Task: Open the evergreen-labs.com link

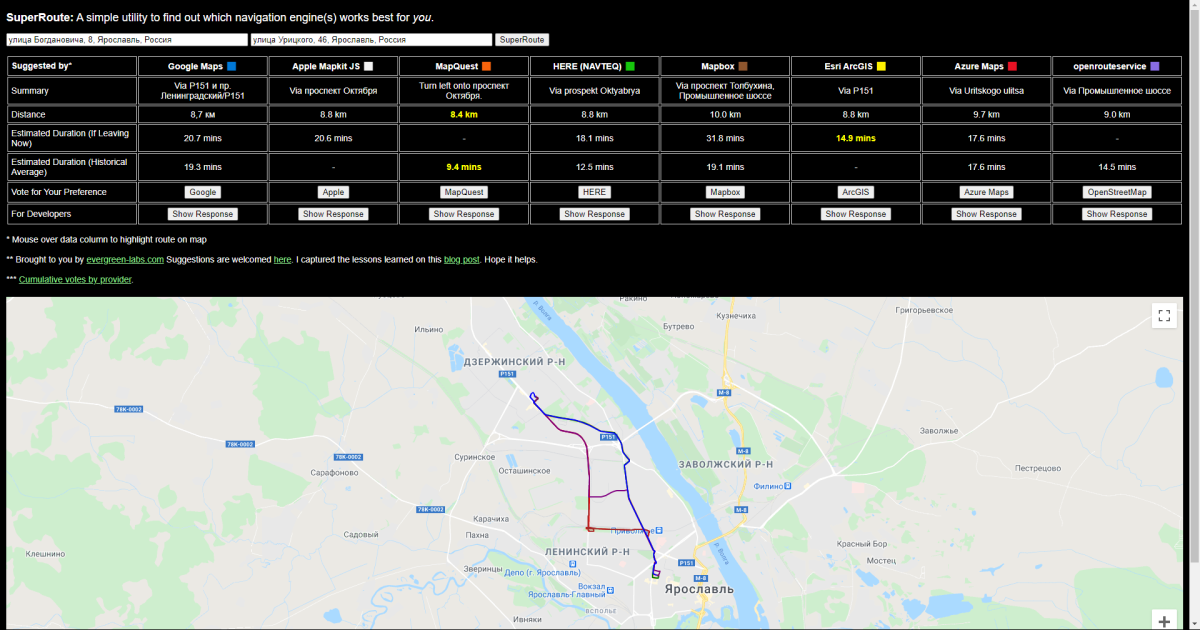Action: pos(125,260)
